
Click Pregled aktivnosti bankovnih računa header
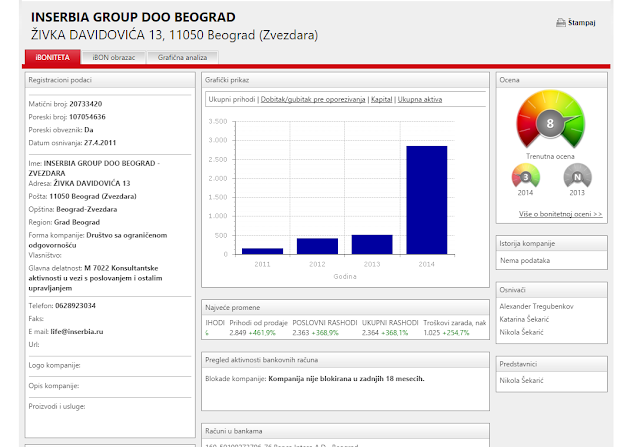coord(345,360)
